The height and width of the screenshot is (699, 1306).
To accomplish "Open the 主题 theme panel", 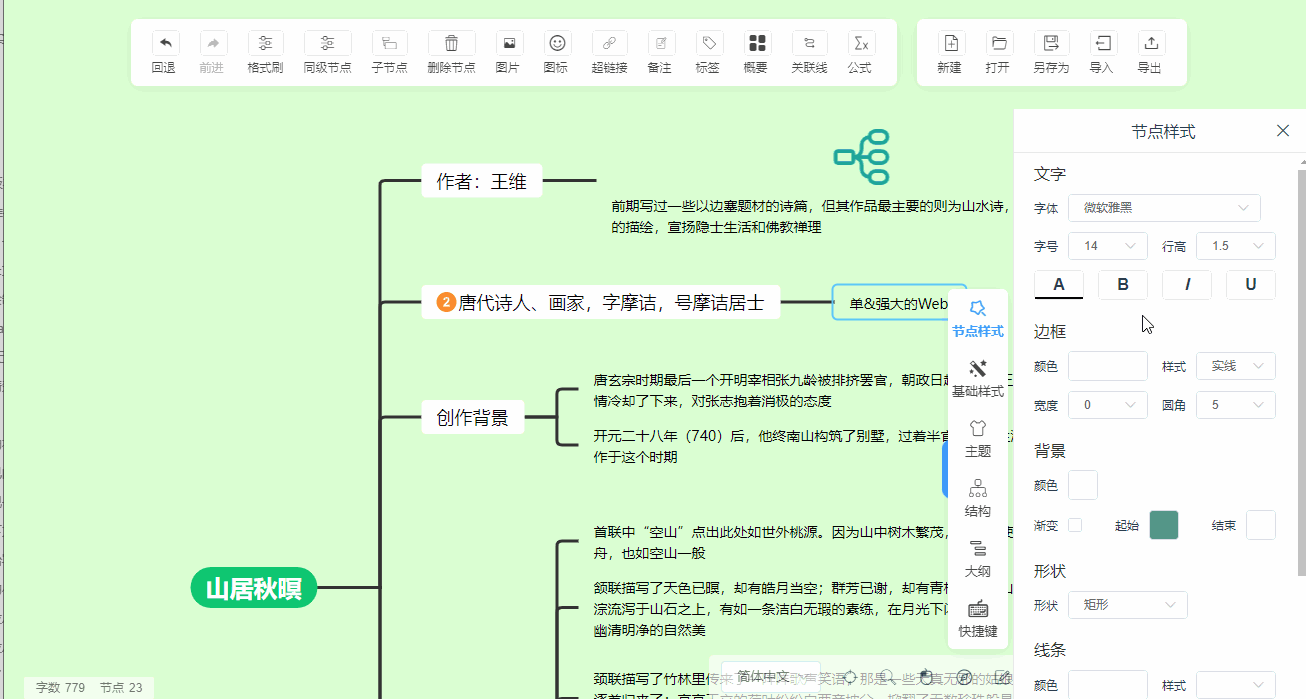I will click(977, 437).
